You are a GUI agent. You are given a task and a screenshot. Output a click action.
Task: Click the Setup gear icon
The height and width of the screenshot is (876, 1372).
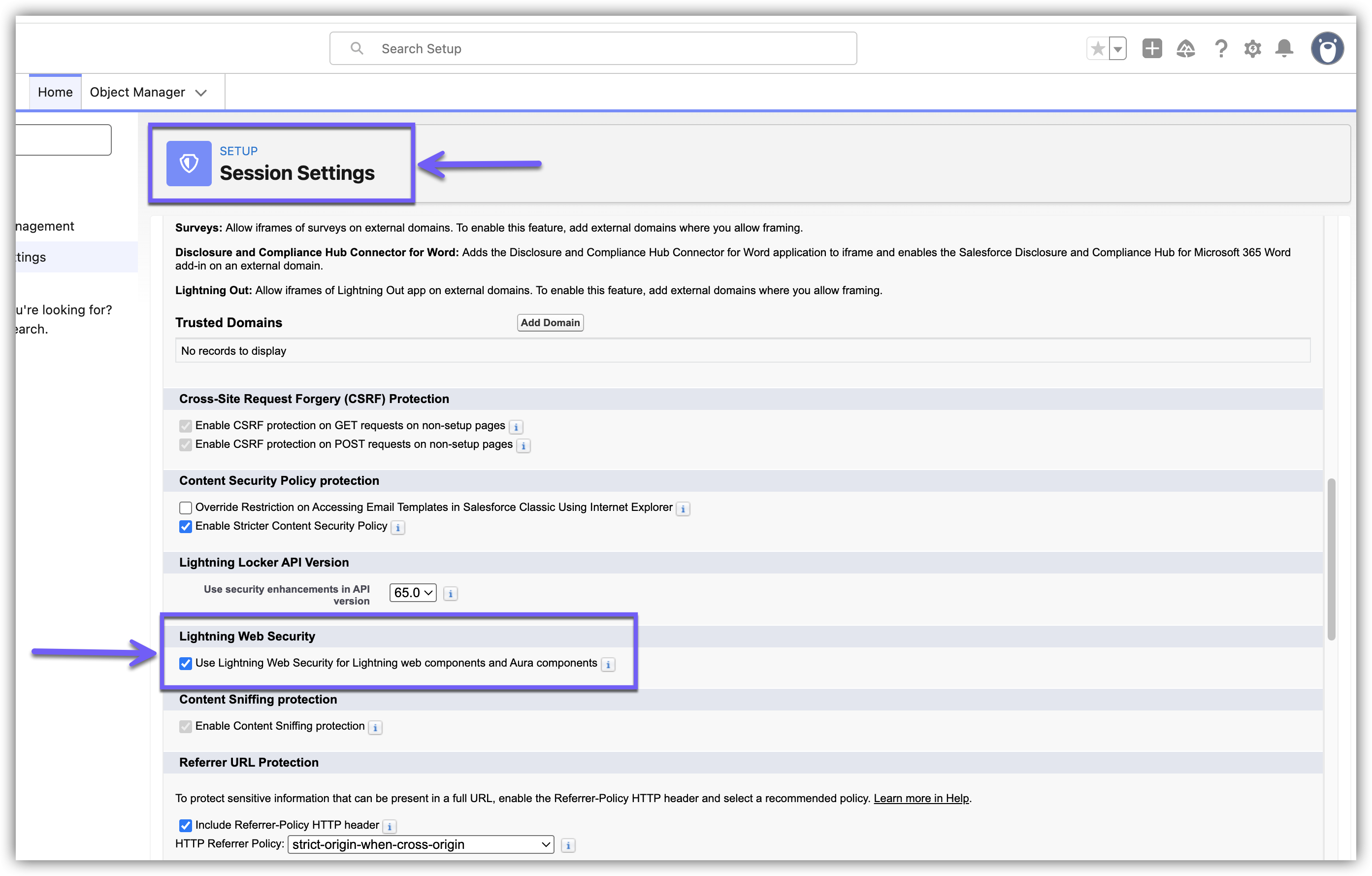coord(1252,48)
